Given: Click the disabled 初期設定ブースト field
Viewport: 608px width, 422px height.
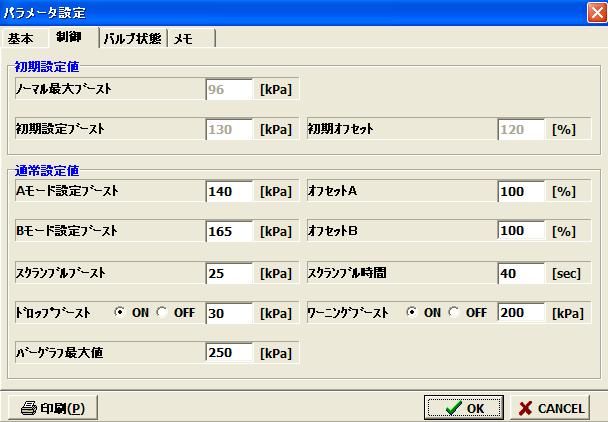Looking at the screenshot, I should click(x=229, y=129).
